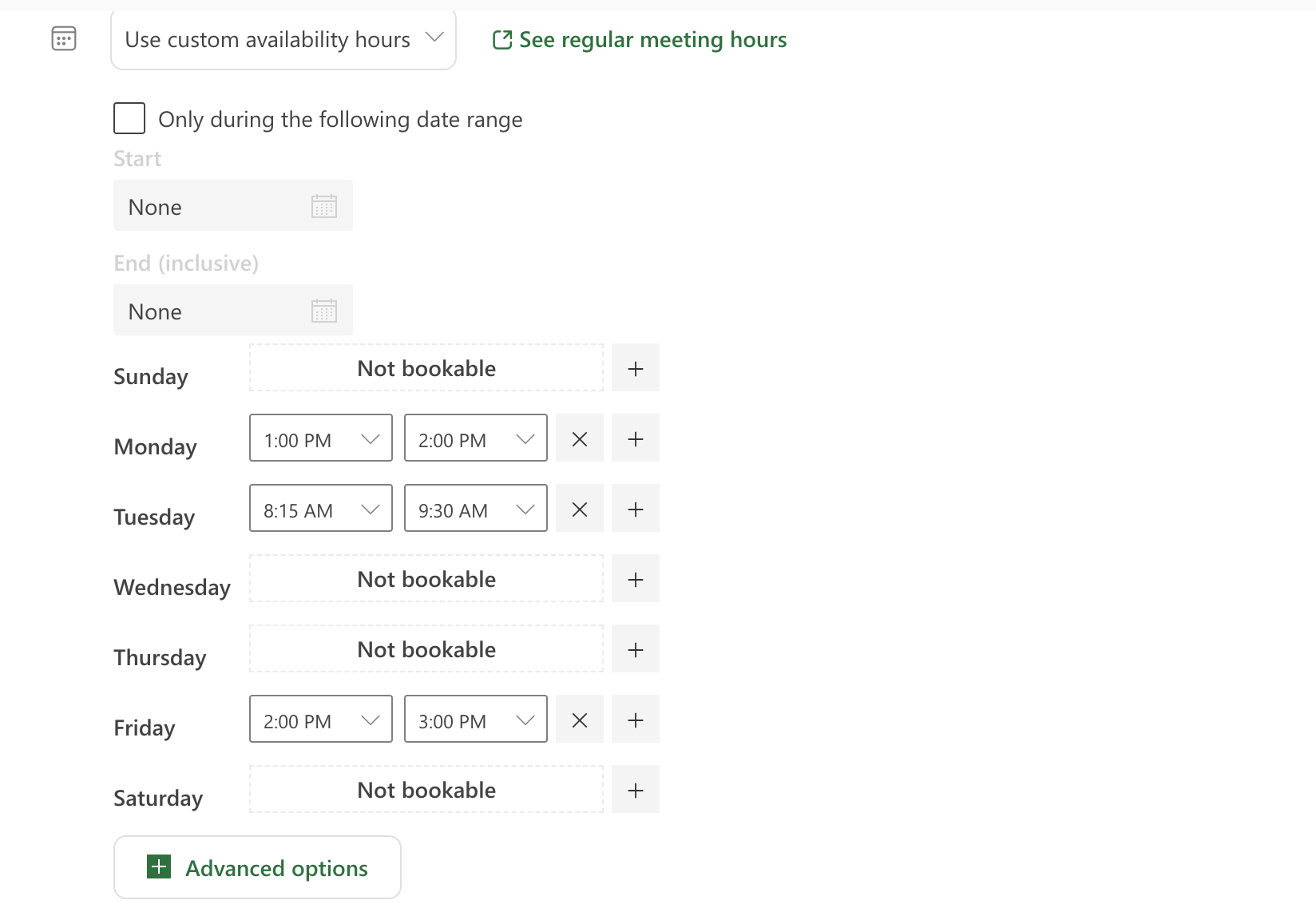Open the See regular meeting hours link
This screenshot has height=912, width=1316.
click(640, 40)
